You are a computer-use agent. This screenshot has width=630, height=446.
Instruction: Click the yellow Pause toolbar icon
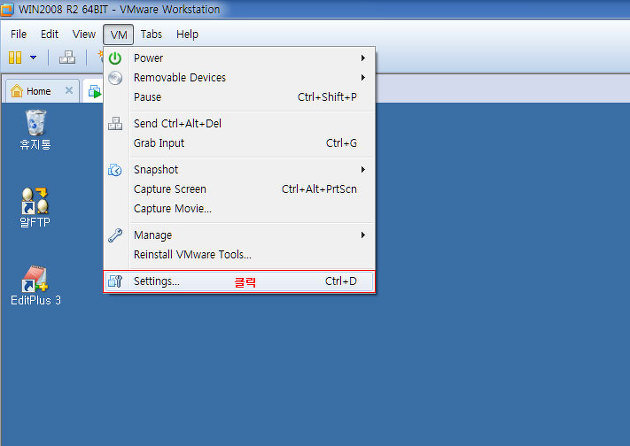pos(15,57)
